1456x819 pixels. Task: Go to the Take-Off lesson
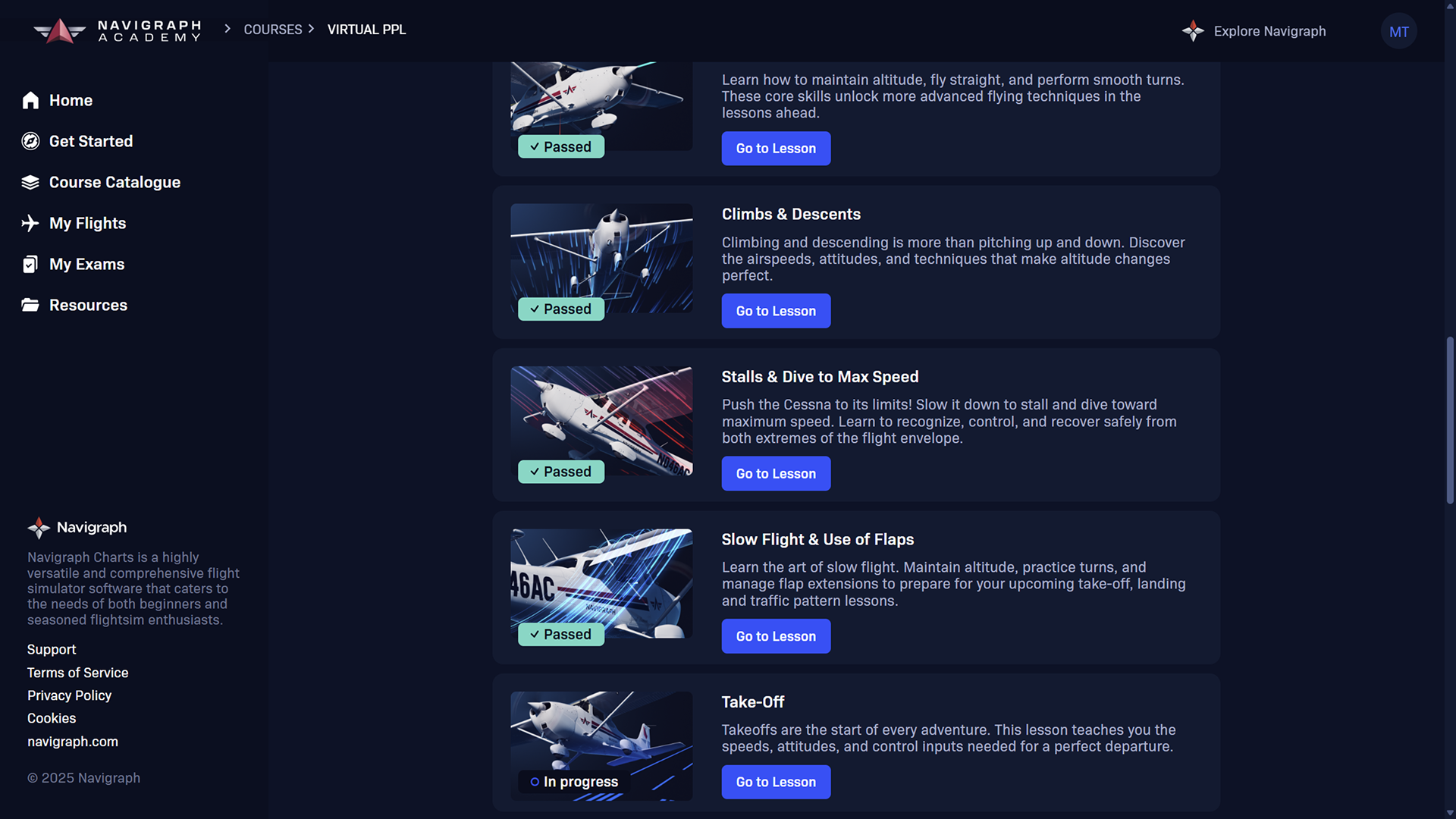776,782
